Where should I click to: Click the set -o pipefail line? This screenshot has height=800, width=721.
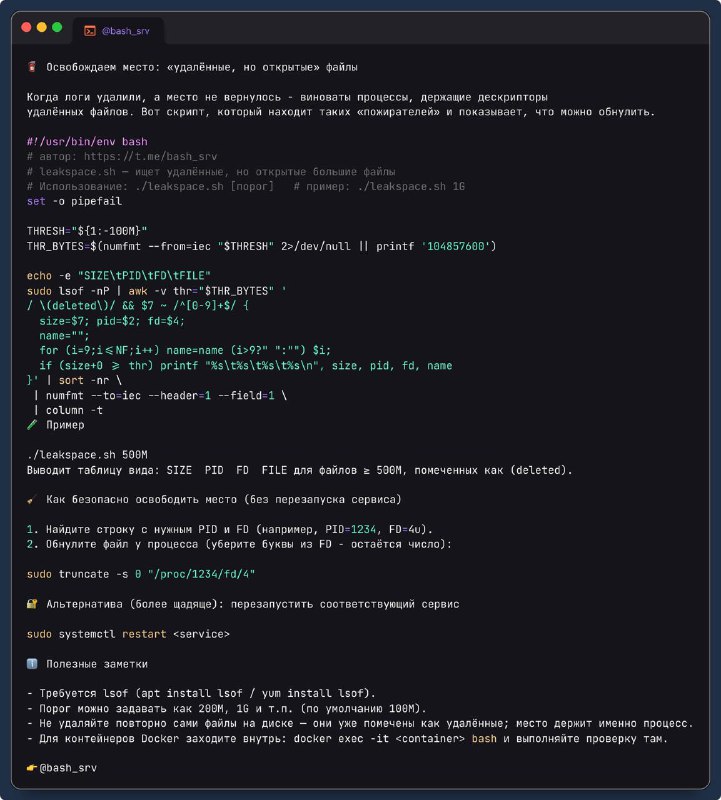click(x=74, y=201)
